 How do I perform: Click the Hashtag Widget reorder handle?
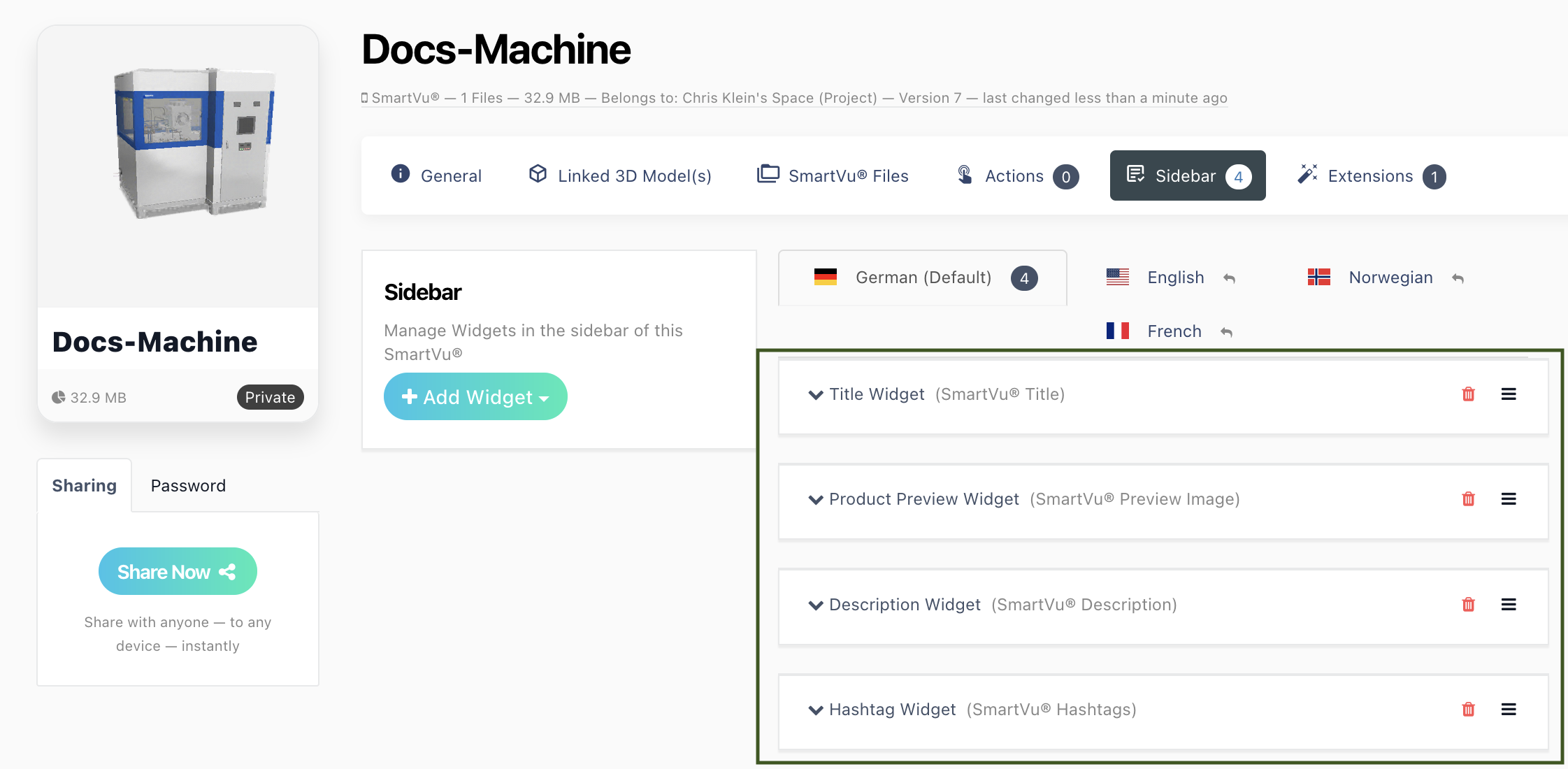[x=1509, y=710]
